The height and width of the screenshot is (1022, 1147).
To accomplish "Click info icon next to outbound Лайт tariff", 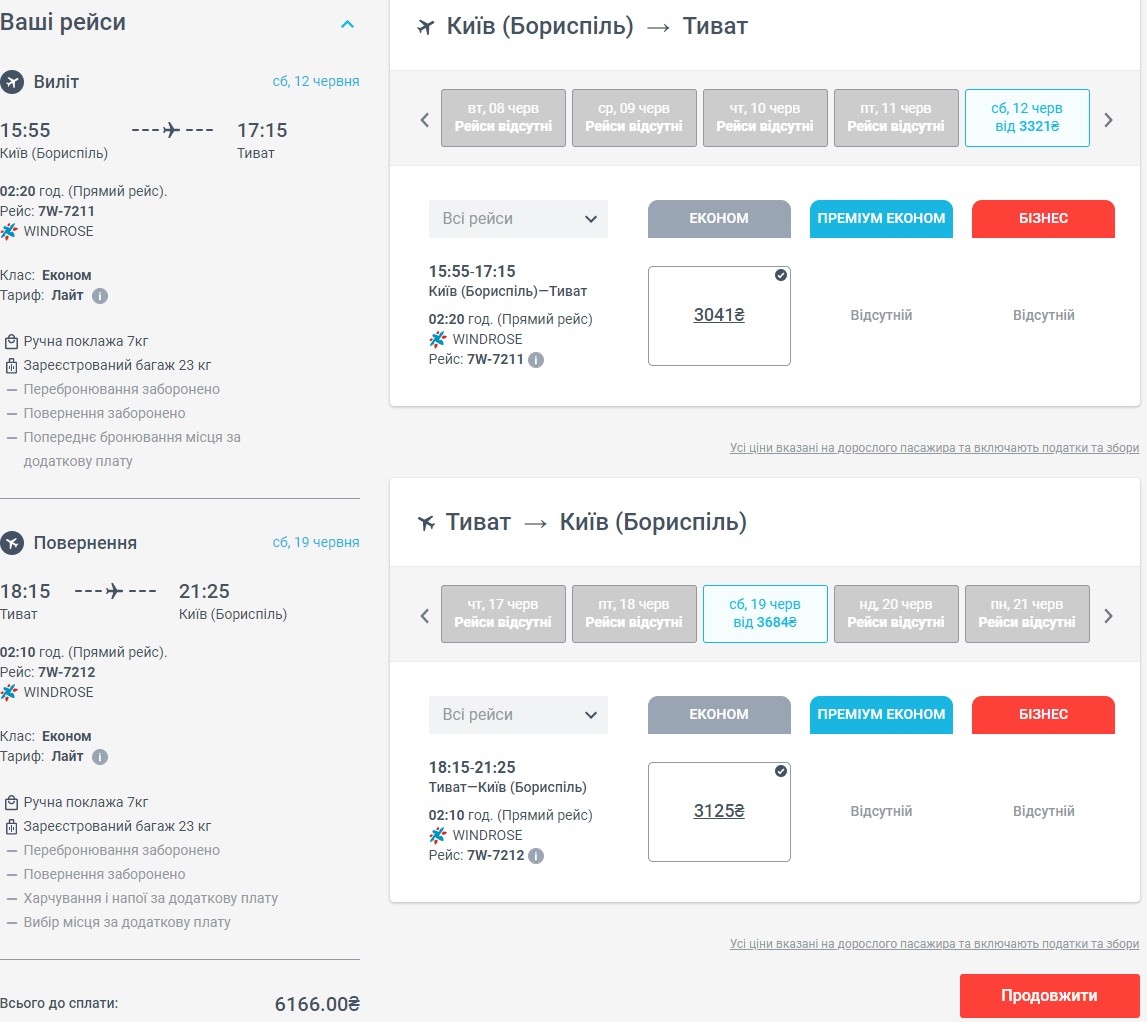I will 100,296.
